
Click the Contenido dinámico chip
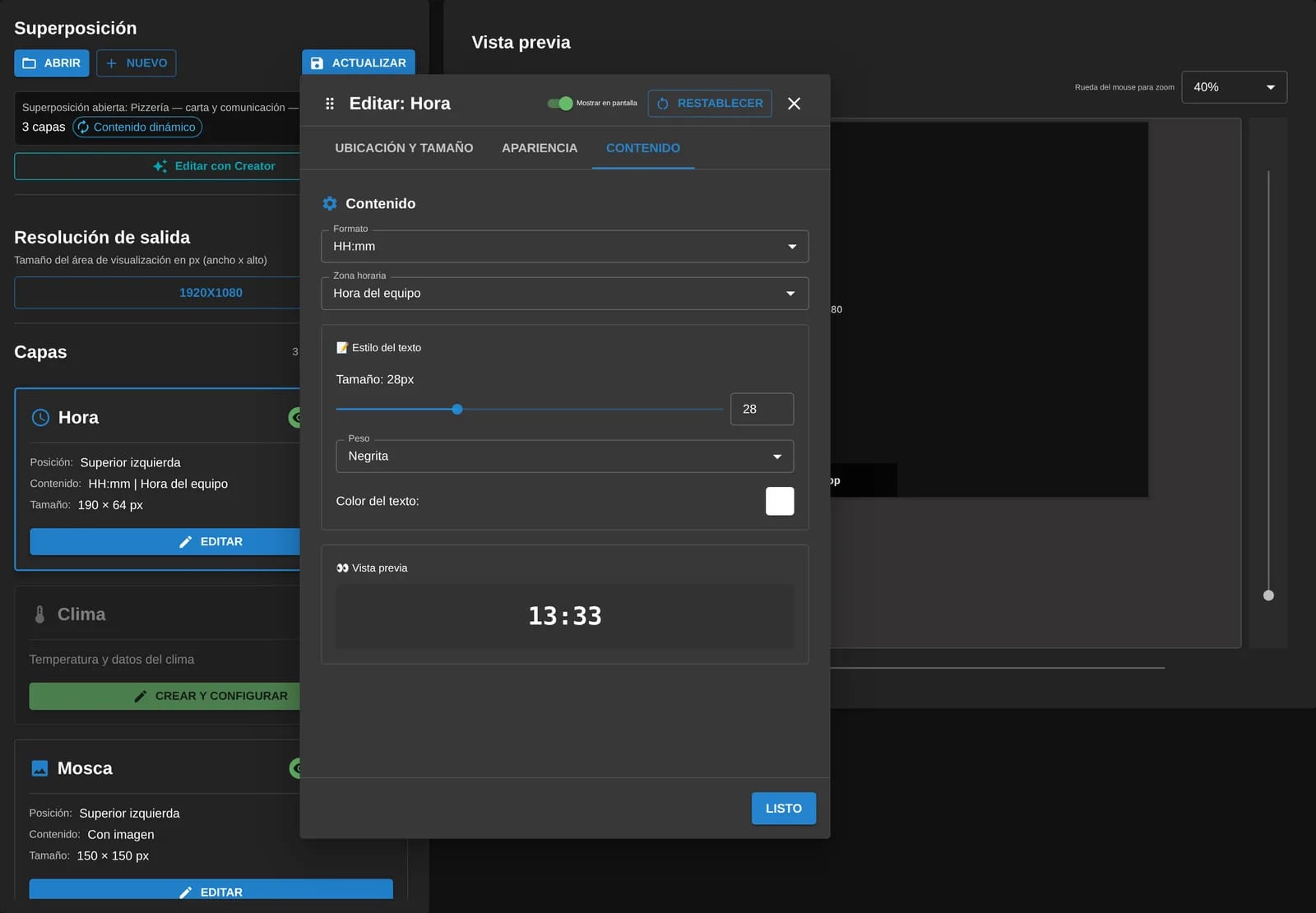(137, 127)
